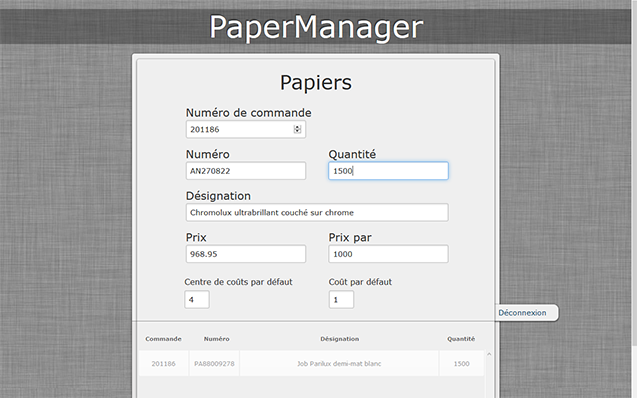Click the Centre de coûts par défaut field
This screenshot has width=637, height=398.
coord(197,300)
